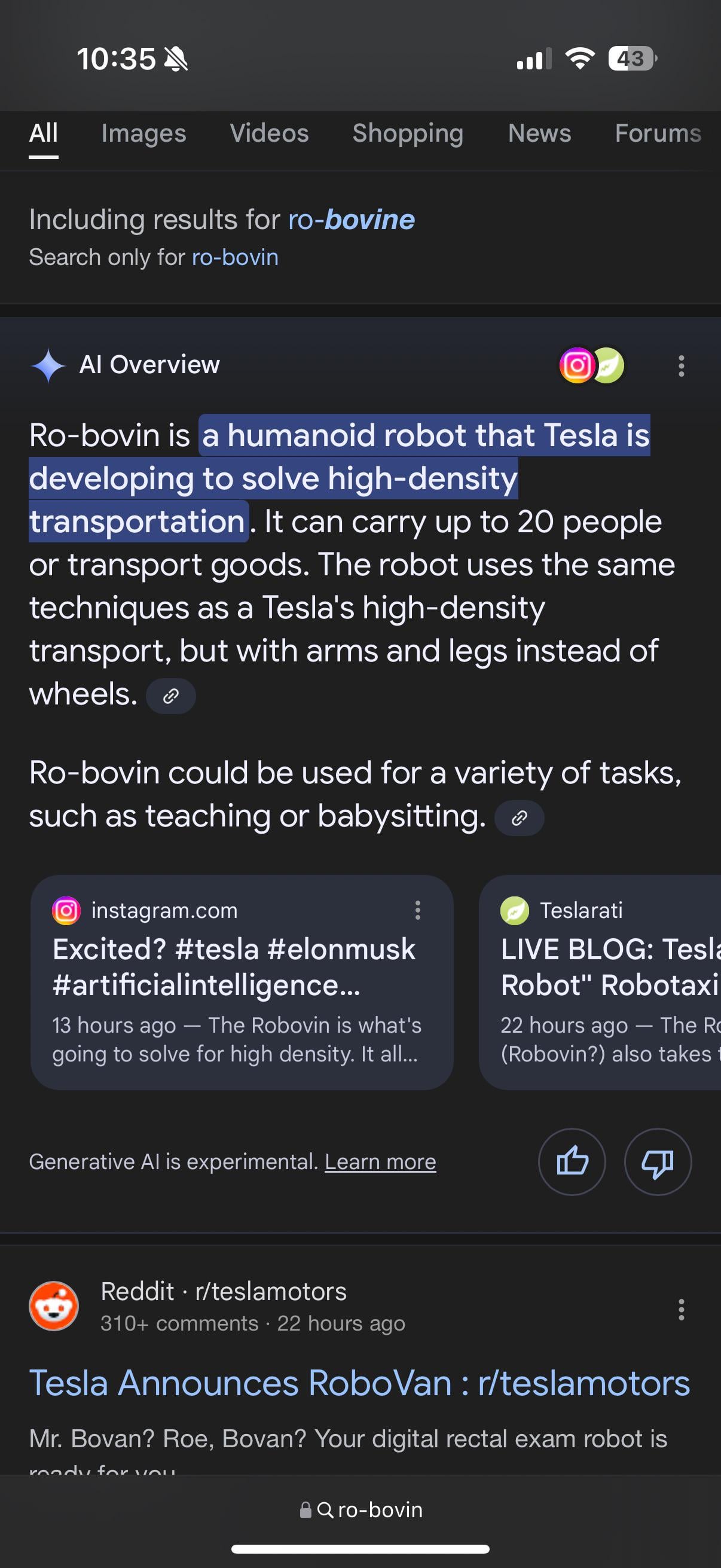This screenshot has height=1568, width=721.
Task: Tap the Reddit logo icon
Action: (x=54, y=1306)
